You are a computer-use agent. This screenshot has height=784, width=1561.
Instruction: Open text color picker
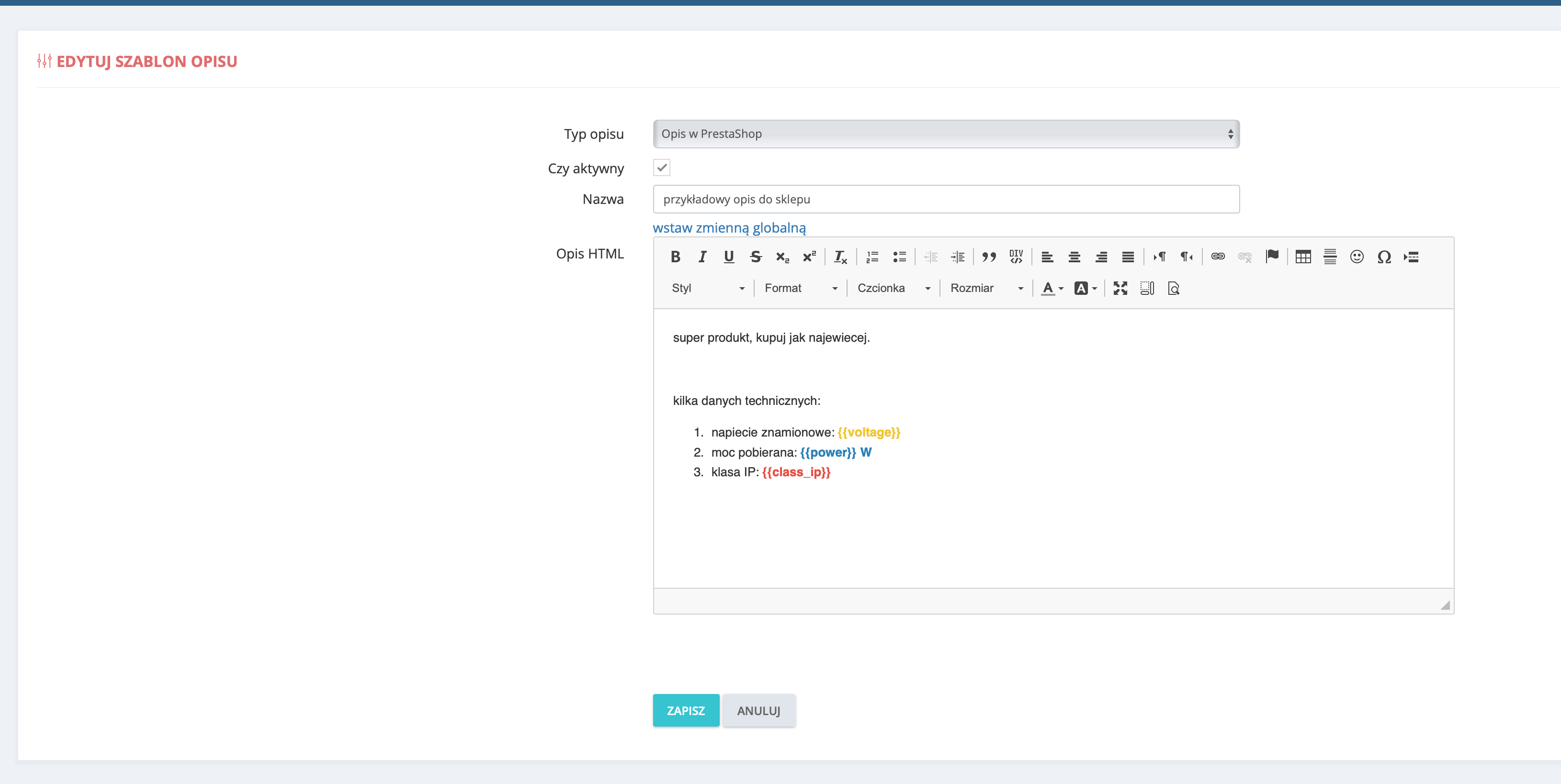click(1052, 289)
